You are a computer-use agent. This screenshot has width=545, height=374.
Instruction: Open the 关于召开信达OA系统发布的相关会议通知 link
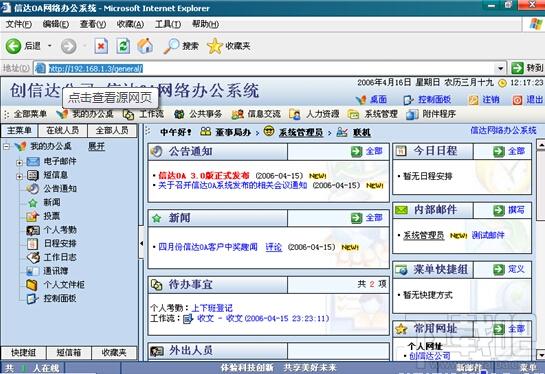(x=233, y=185)
